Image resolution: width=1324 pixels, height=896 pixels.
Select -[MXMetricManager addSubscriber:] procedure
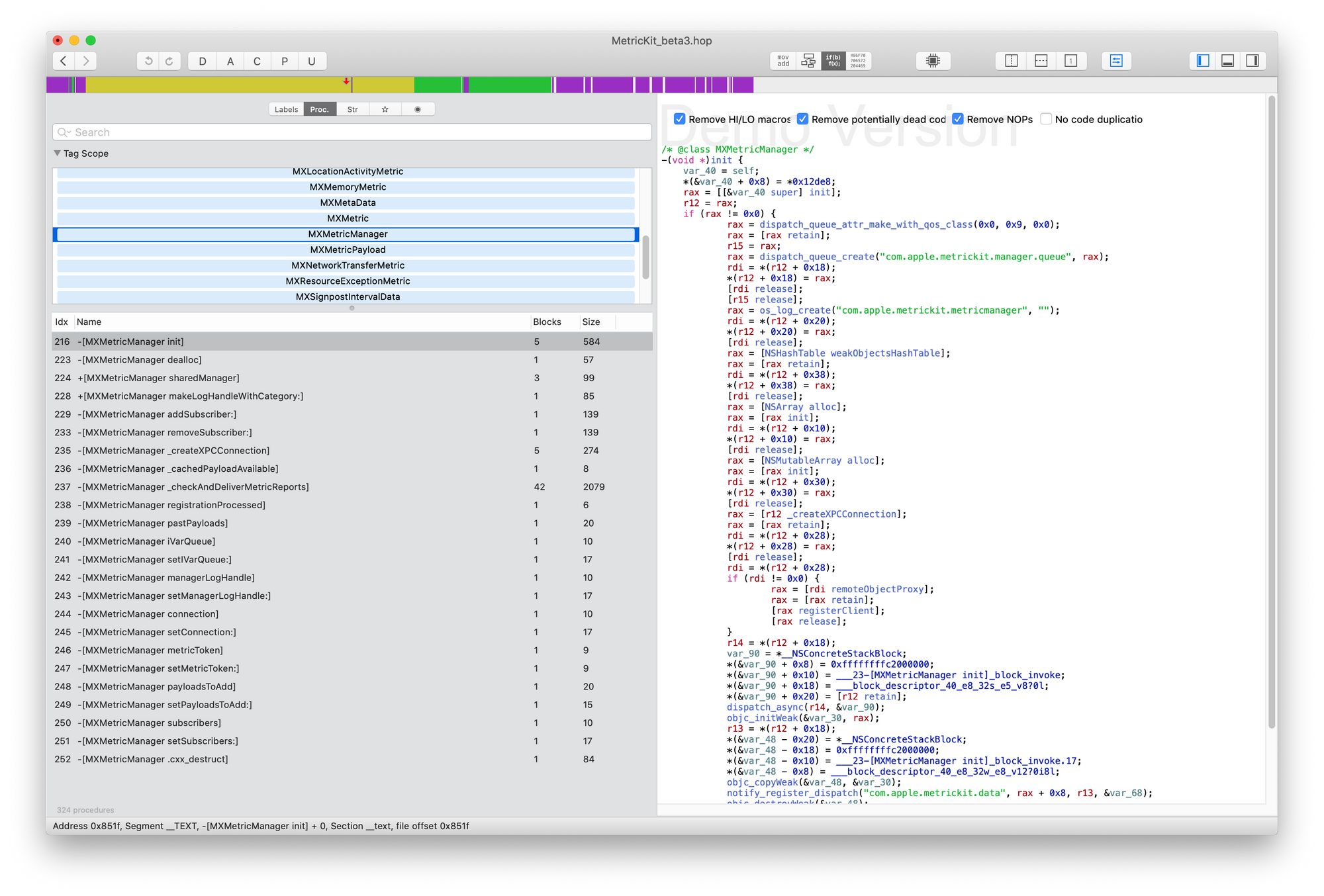coord(352,414)
